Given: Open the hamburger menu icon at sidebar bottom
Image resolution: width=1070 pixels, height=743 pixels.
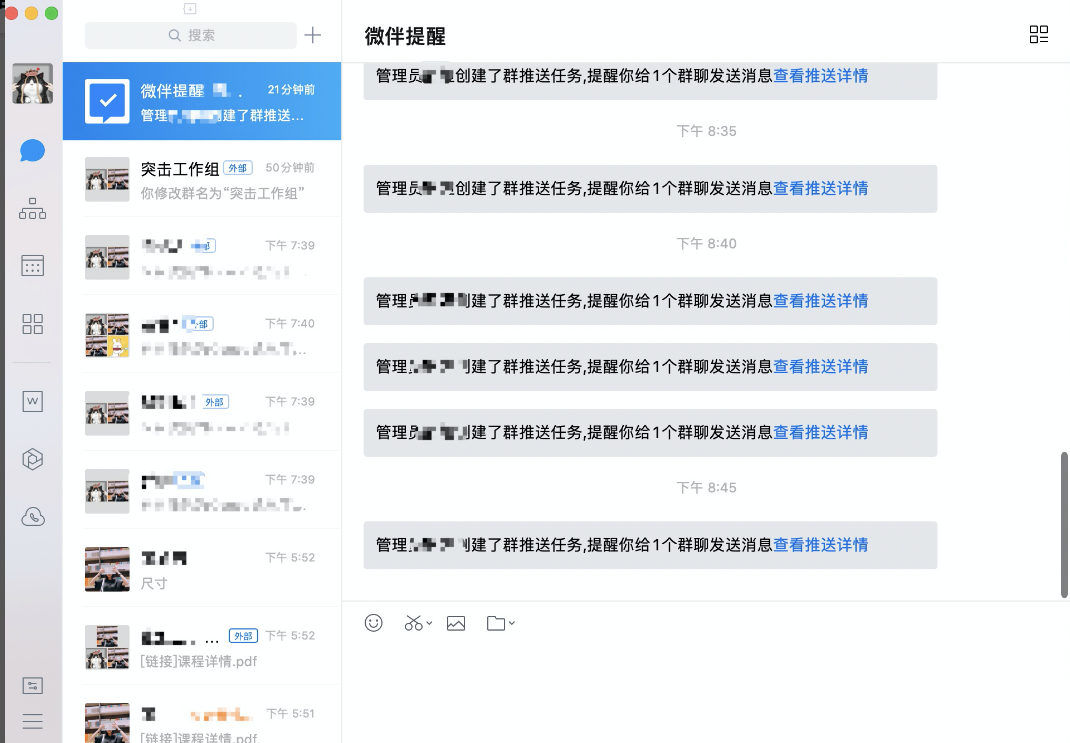Looking at the screenshot, I should 32,721.
